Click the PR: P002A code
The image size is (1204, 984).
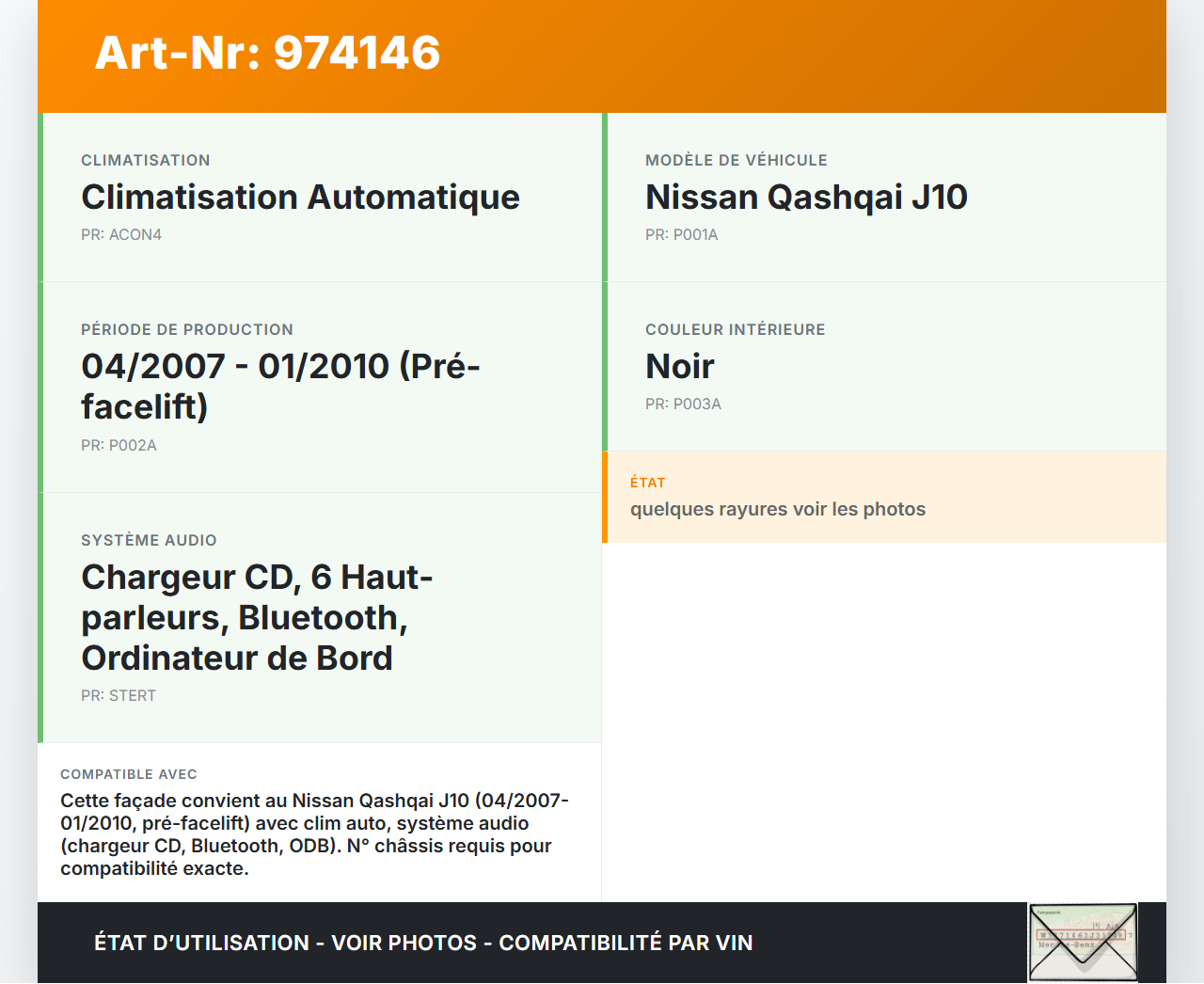coord(119,445)
